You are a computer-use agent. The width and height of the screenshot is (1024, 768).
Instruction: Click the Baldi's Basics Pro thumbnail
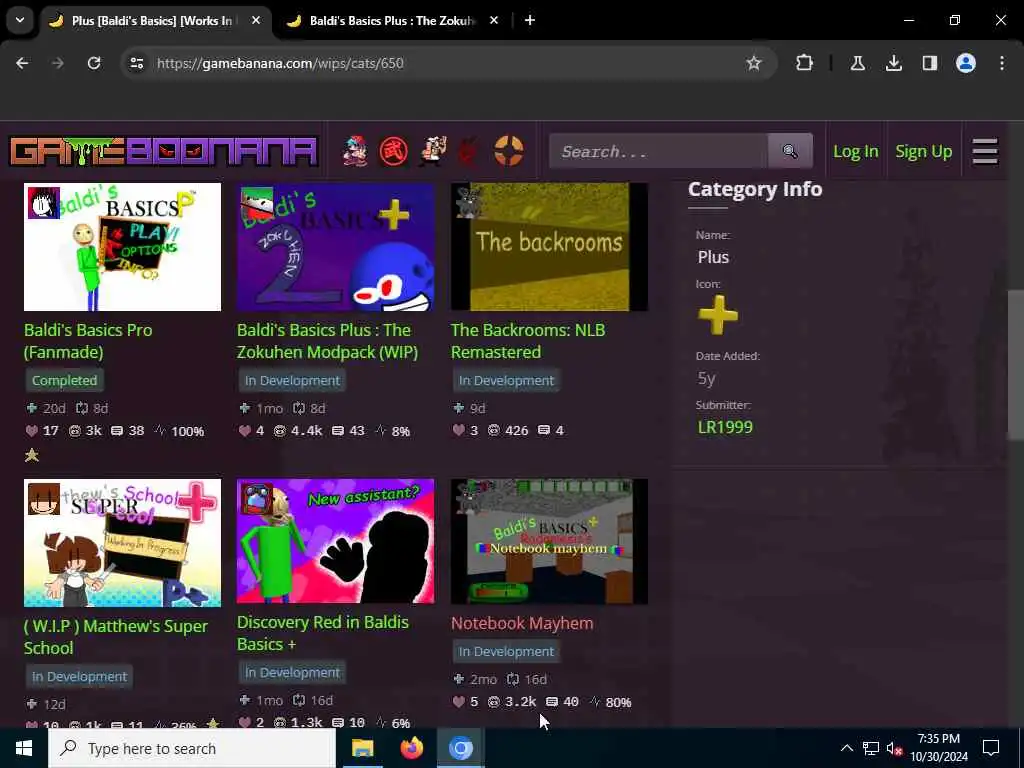pyautogui.click(x=122, y=247)
